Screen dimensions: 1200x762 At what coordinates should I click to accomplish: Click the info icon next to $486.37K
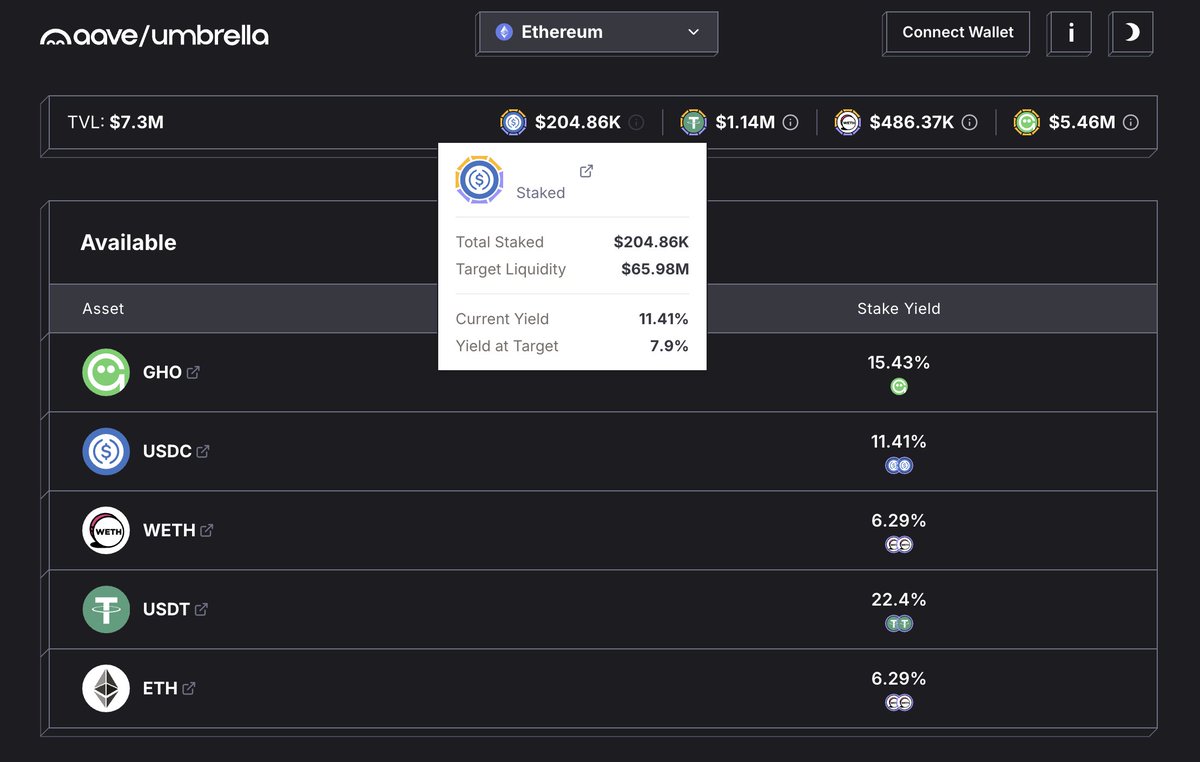click(969, 122)
